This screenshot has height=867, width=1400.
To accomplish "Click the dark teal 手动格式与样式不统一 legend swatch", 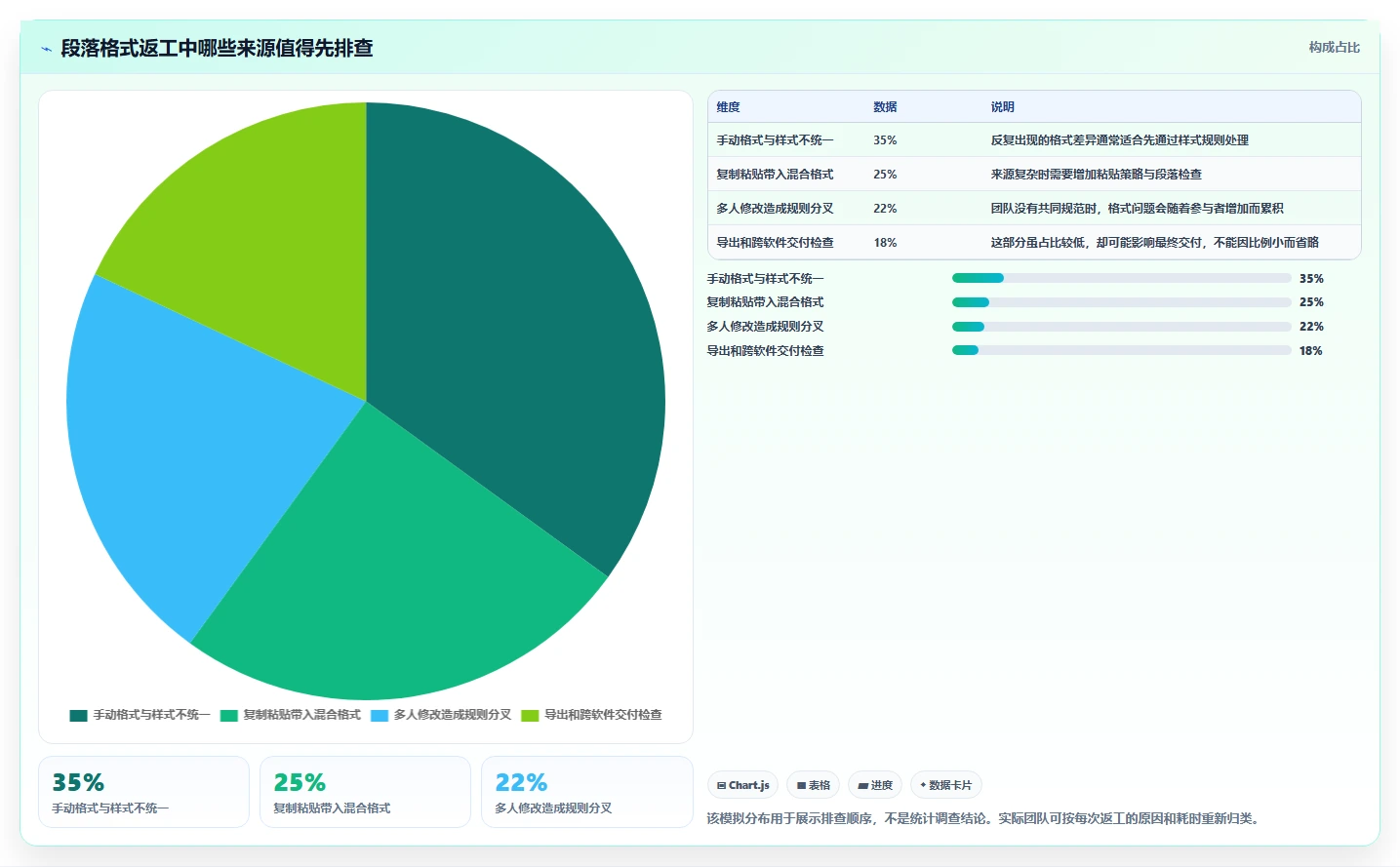I will (x=79, y=715).
